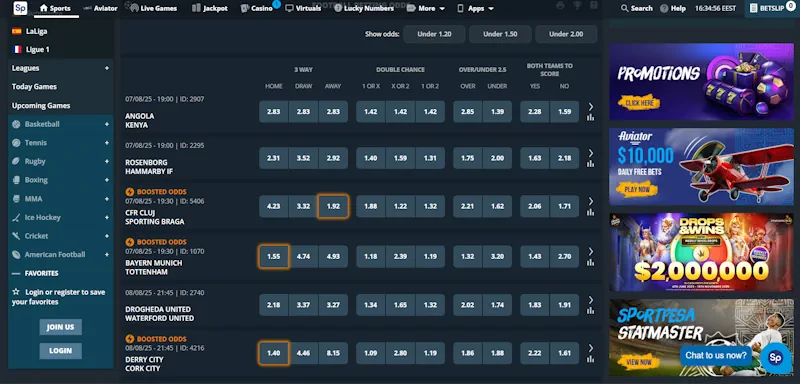Expand the Rugby plus sign
Viewport: 800px width, 384px height.
107,161
